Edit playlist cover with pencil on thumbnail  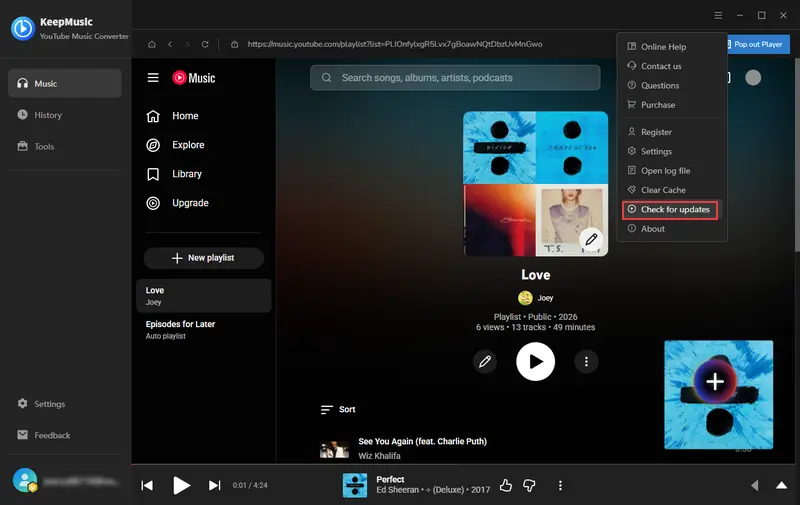click(591, 239)
